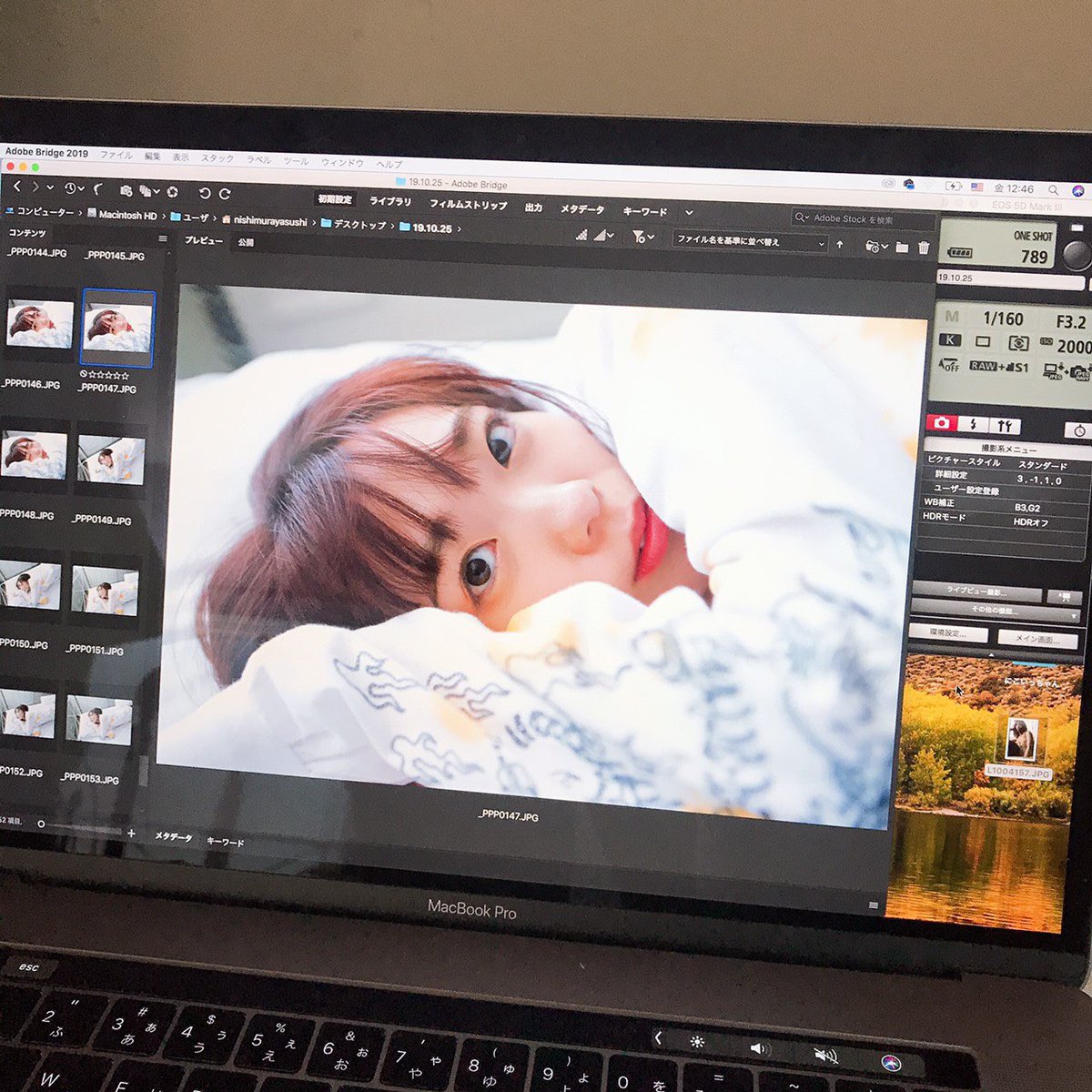
Task: Click the open in Camera Raw aperture icon
Action: (173, 192)
